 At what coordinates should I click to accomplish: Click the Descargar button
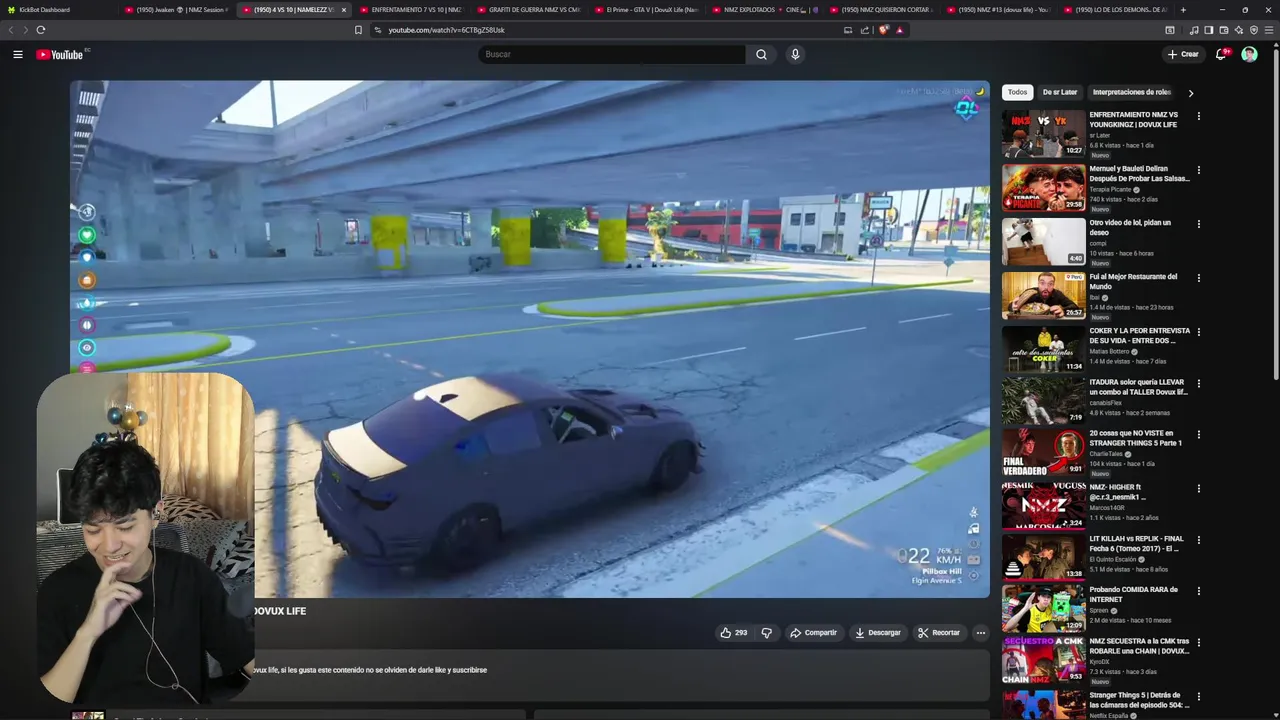pyautogui.click(x=877, y=632)
